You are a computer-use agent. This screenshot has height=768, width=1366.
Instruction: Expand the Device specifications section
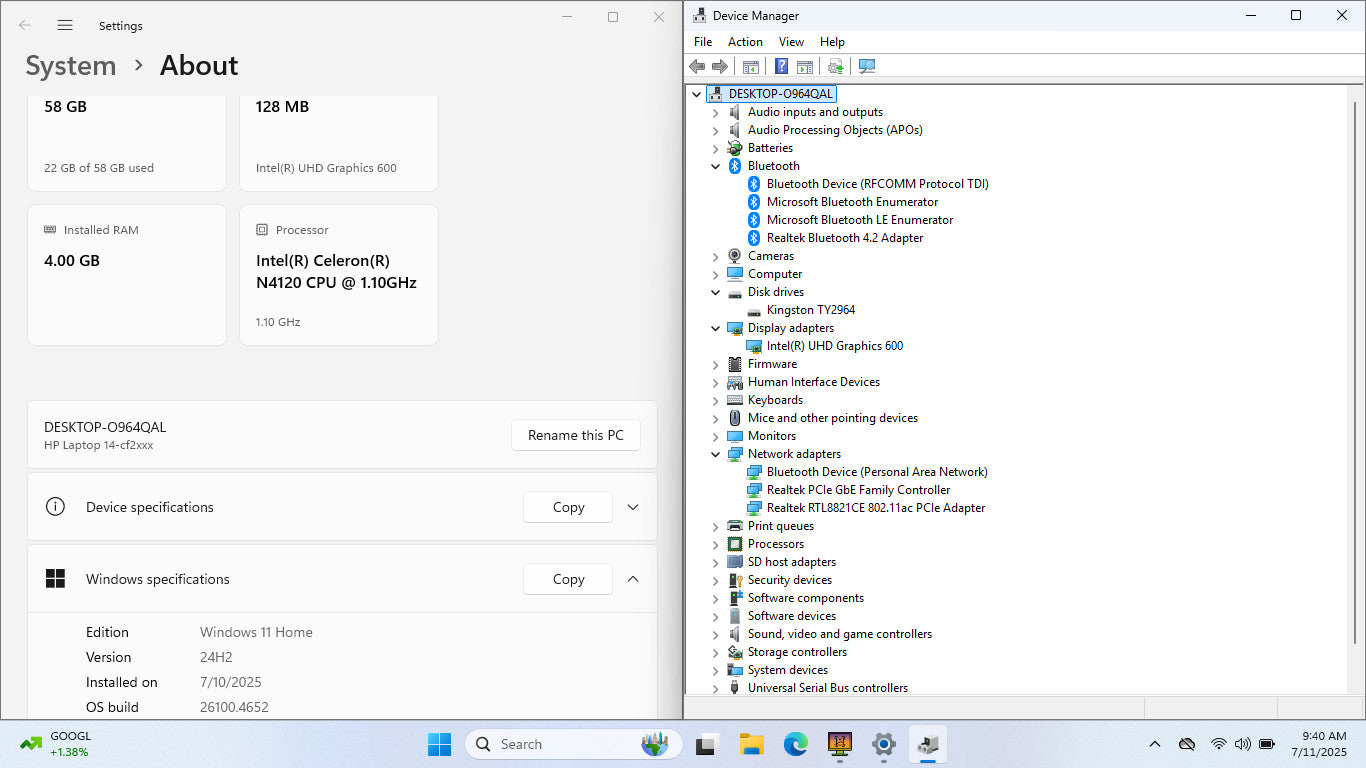[632, 507]
